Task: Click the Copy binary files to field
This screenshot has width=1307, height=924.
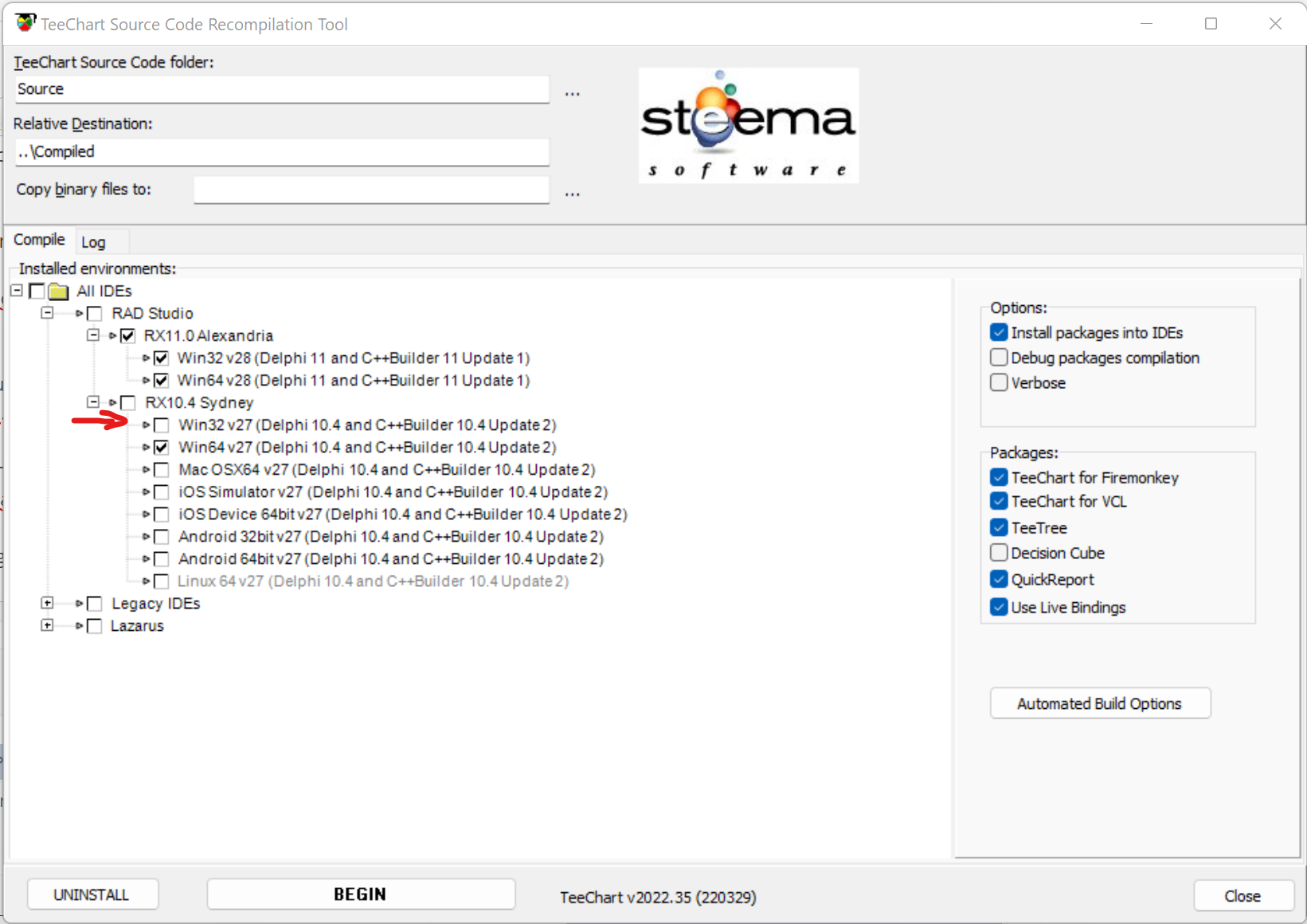Action: 371,190
